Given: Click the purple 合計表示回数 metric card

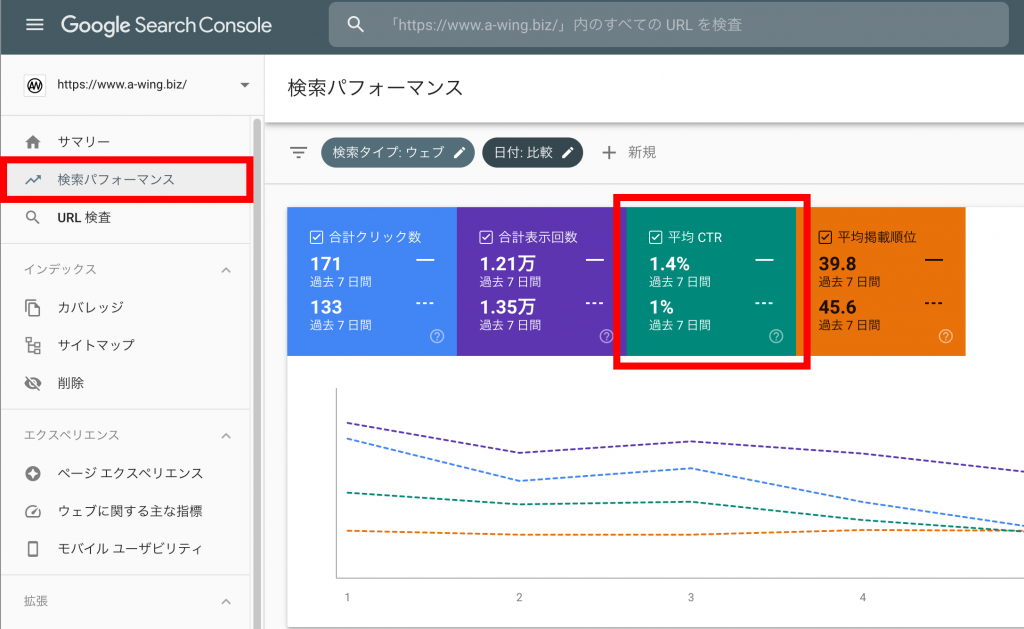Looking at the screenshot, I should click(541, 282).
